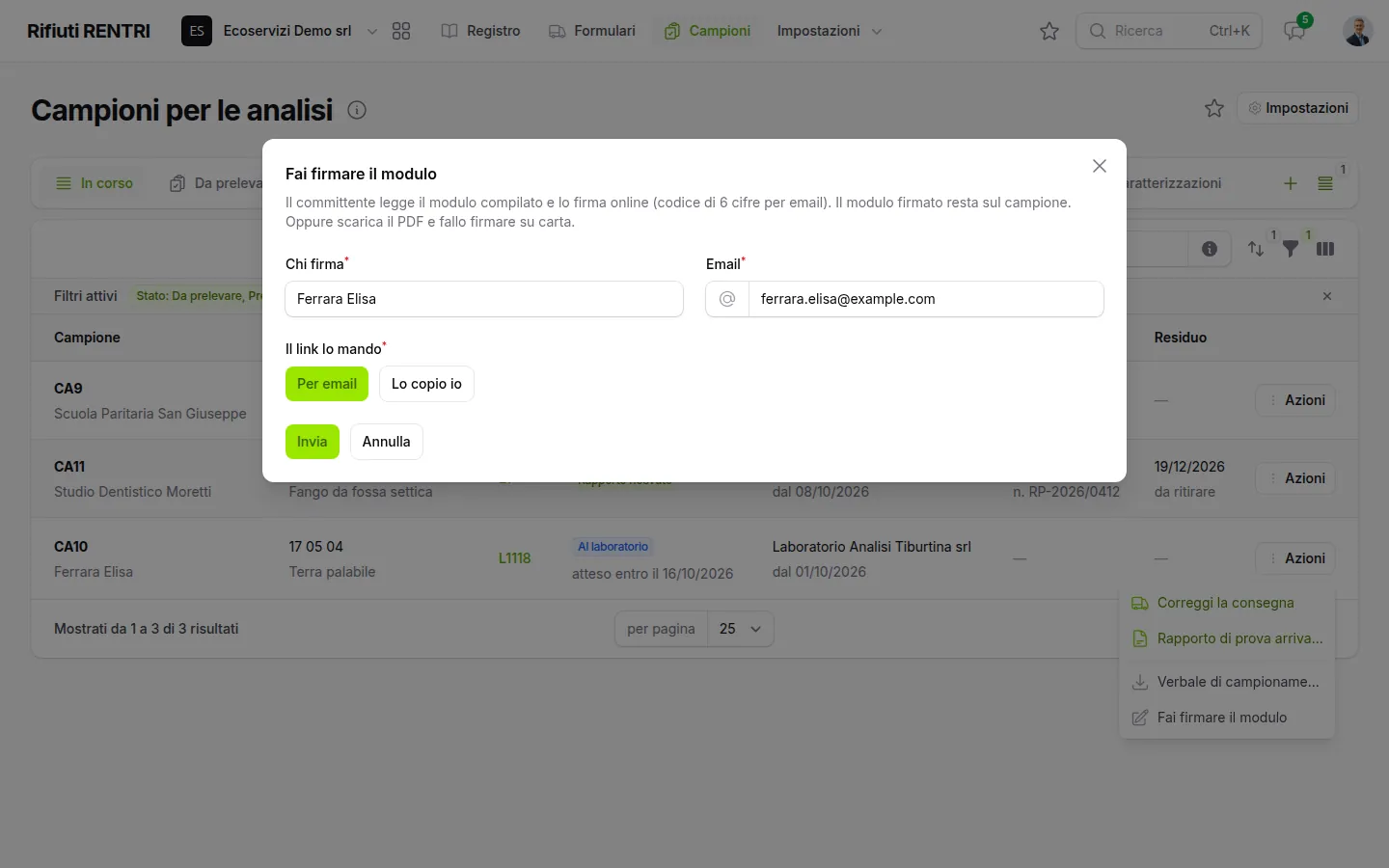Click the n. RP-2026/0412 report number
This screenshot has width=1389, height=868.
pos(1066,492)
